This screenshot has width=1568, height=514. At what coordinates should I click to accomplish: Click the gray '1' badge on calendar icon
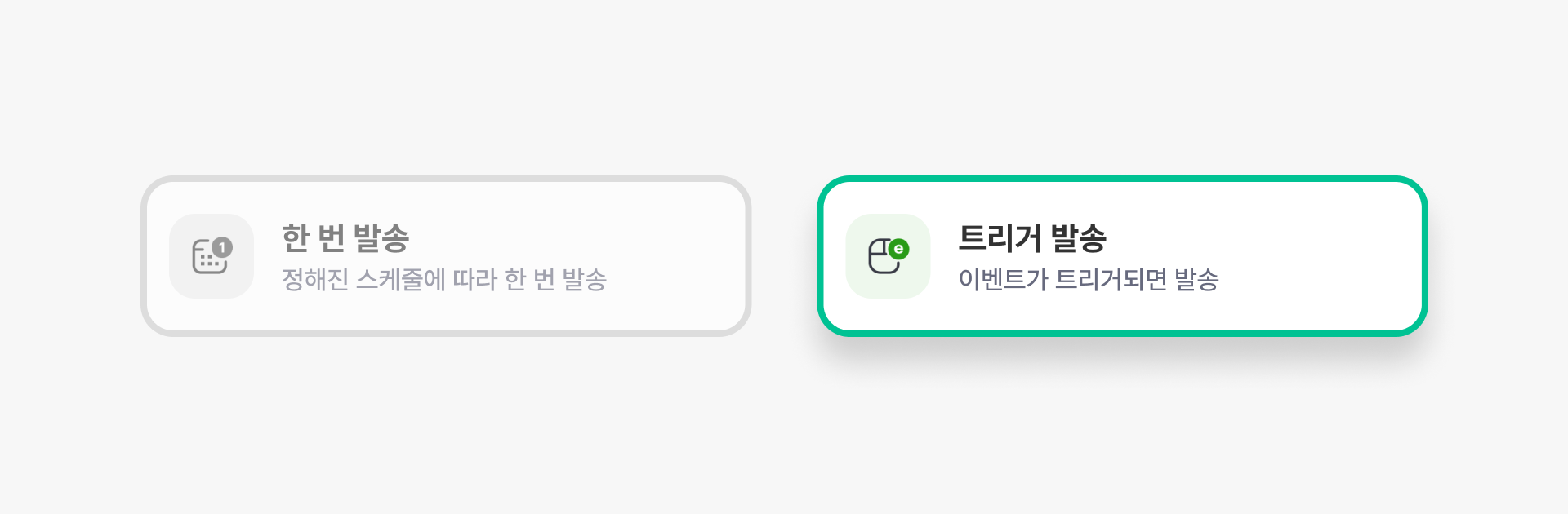[x=222, y=247]
